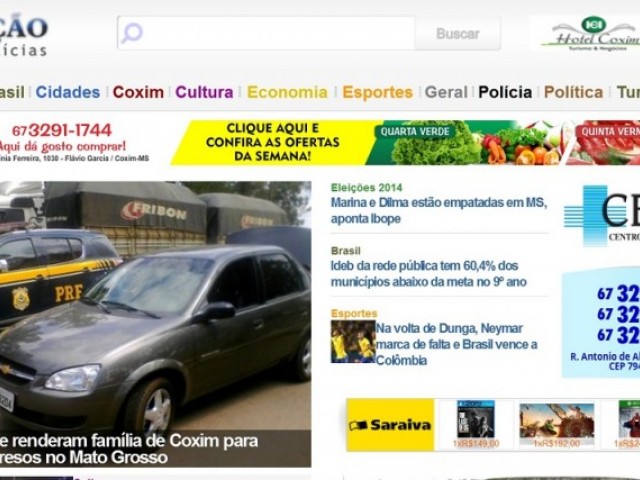Open Esportes category label above Neymar story
This screenshot has height=480, width=640.
[x=354, y=313]
